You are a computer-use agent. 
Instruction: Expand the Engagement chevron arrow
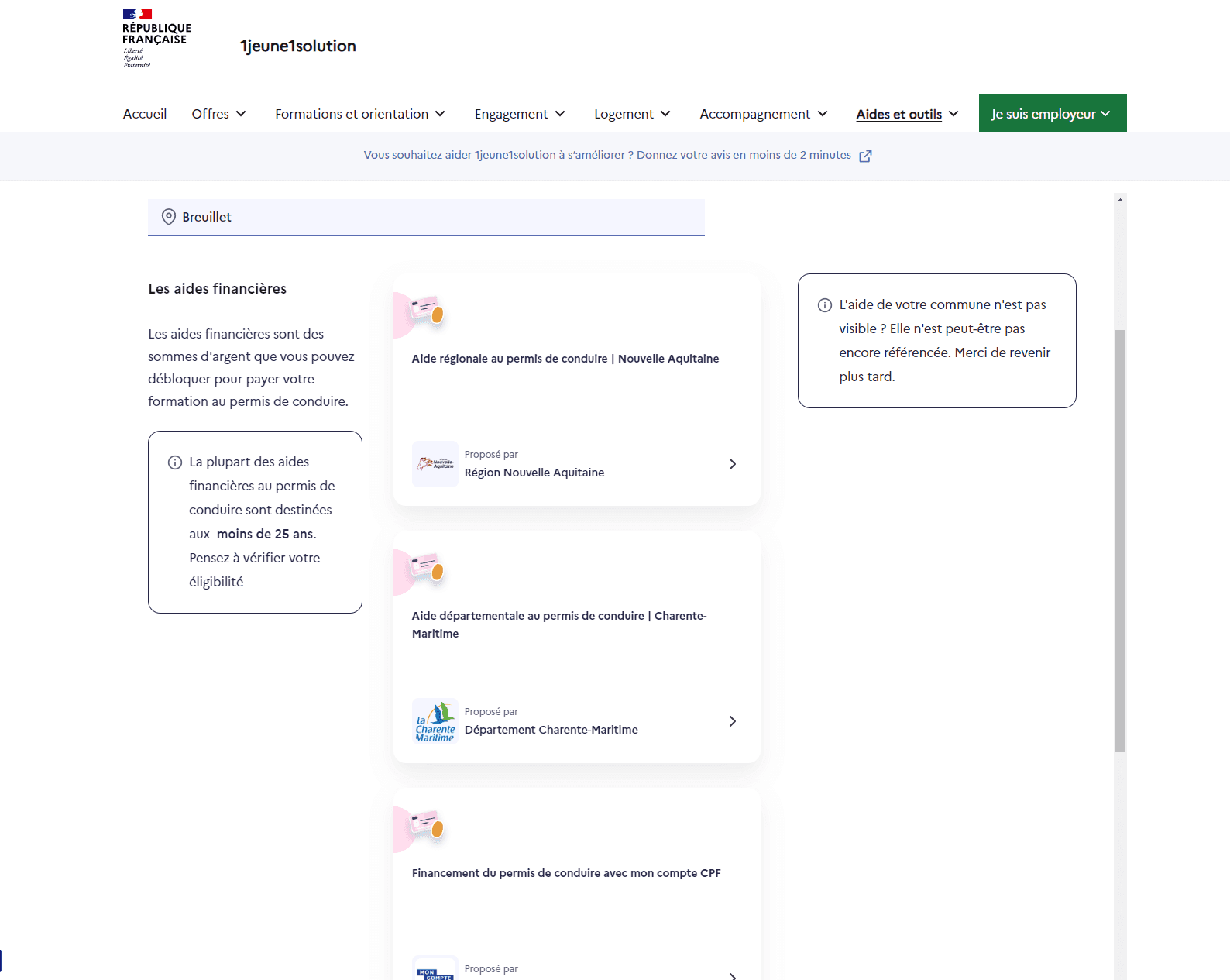click(560, 114)
